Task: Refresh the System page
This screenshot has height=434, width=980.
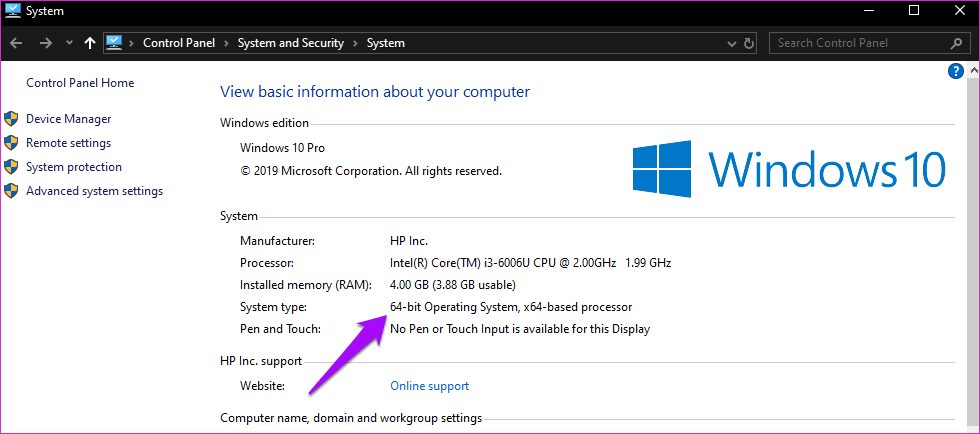Action: 749,44
